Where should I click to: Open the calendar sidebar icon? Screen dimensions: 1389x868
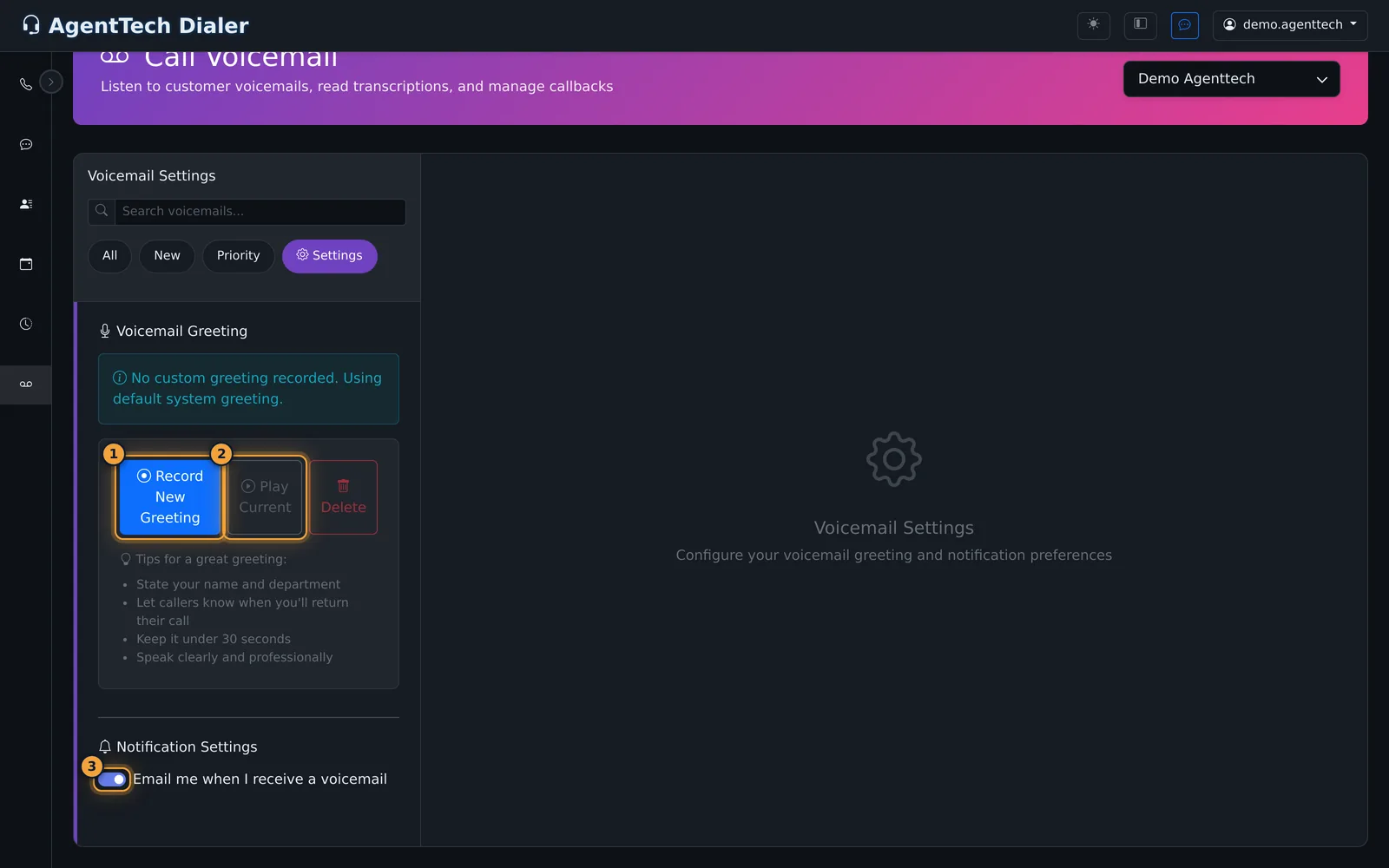click(26, 264)
